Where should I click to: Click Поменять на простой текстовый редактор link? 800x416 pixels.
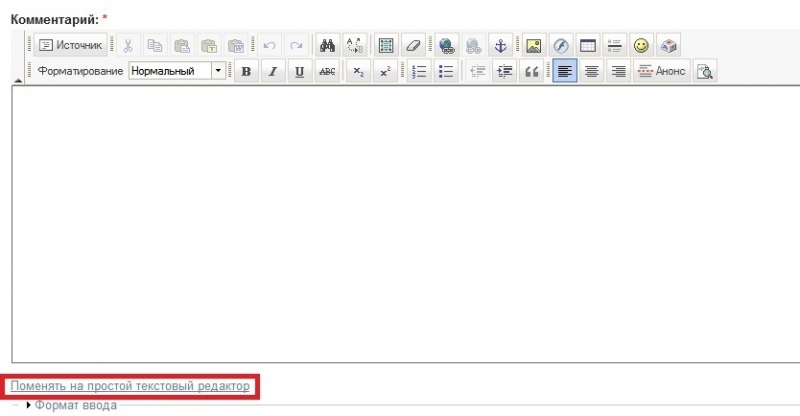[130, 386]
